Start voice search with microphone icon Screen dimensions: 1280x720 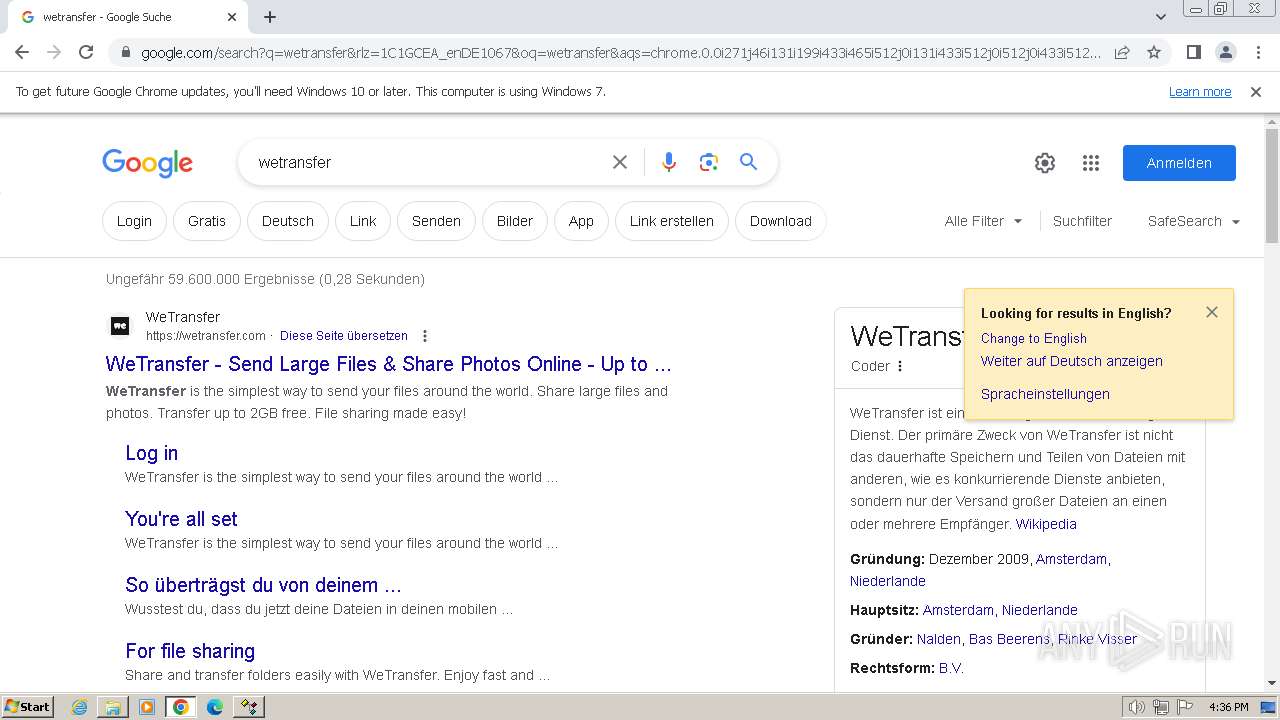point(669,162)
